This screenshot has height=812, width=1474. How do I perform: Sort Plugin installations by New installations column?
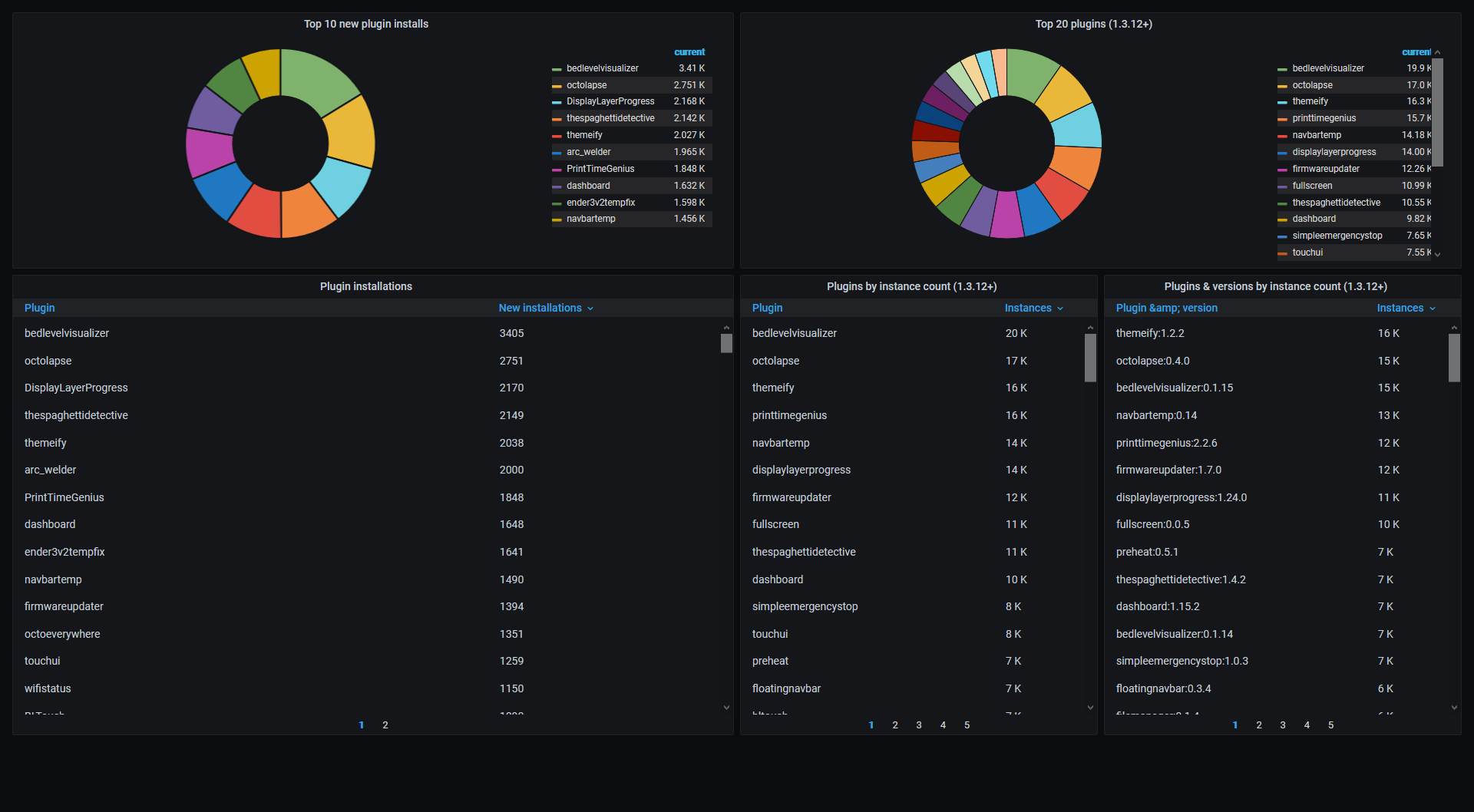(546, 308)
